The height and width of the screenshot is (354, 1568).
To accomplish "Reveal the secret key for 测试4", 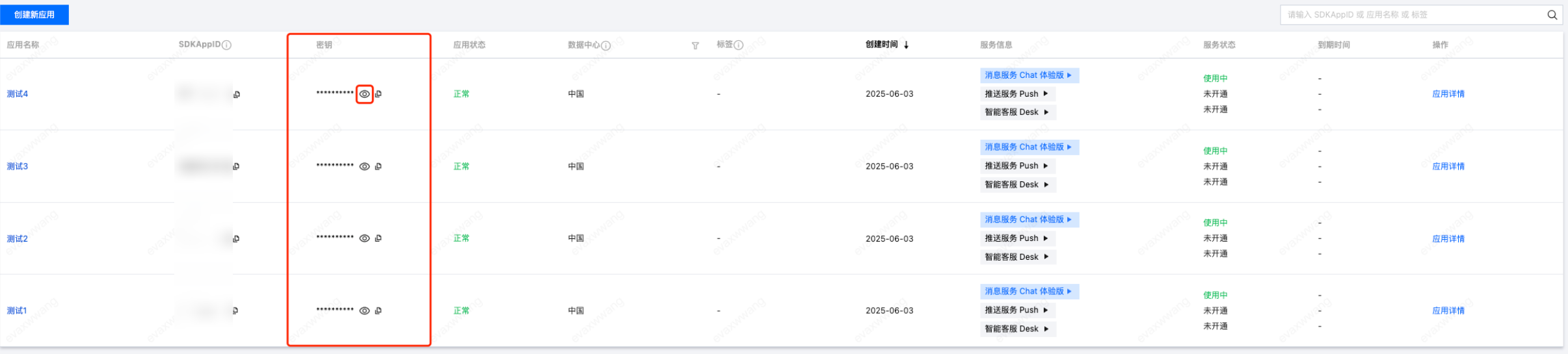I will (x=364, y=94).
